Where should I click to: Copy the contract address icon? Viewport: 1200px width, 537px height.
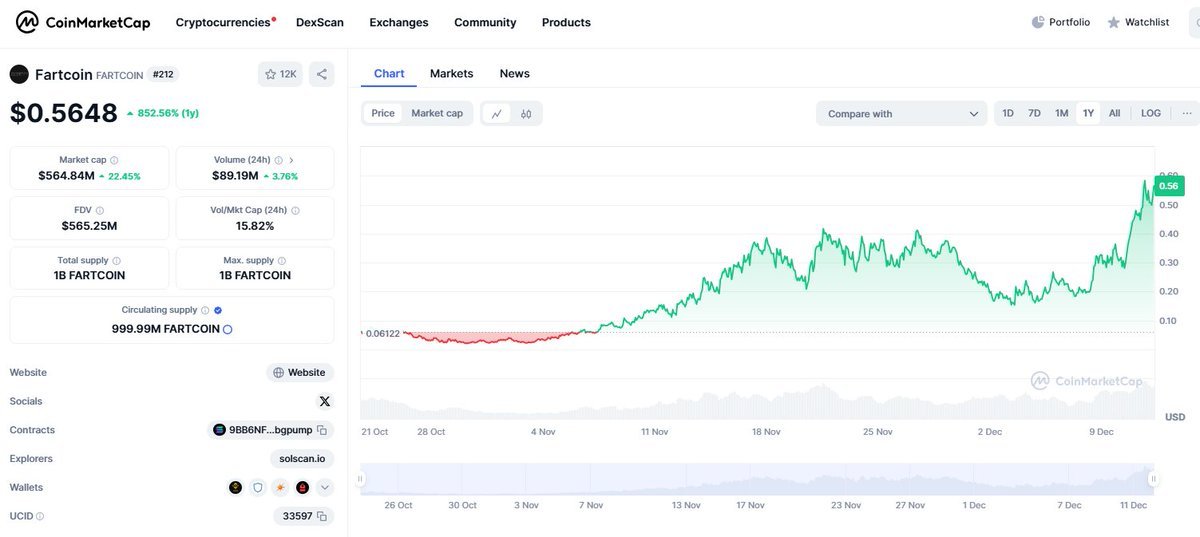point(322,430)
